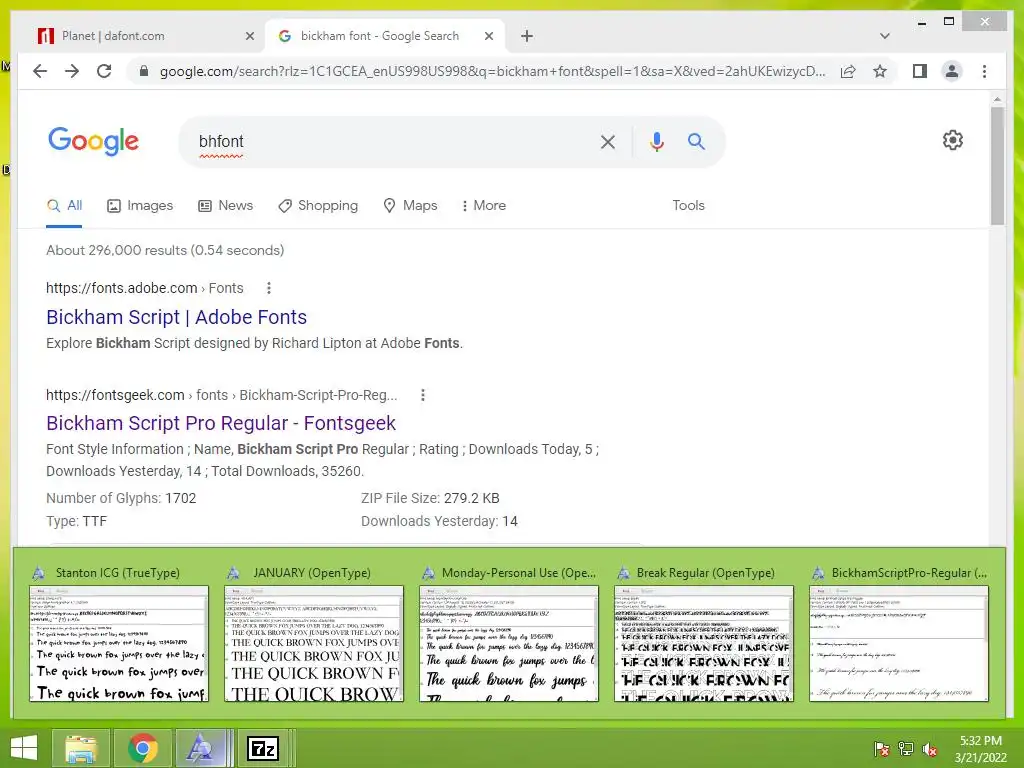Open 7-Zip from the taskbar
1024x768 pixels.
tap(263, 748)
